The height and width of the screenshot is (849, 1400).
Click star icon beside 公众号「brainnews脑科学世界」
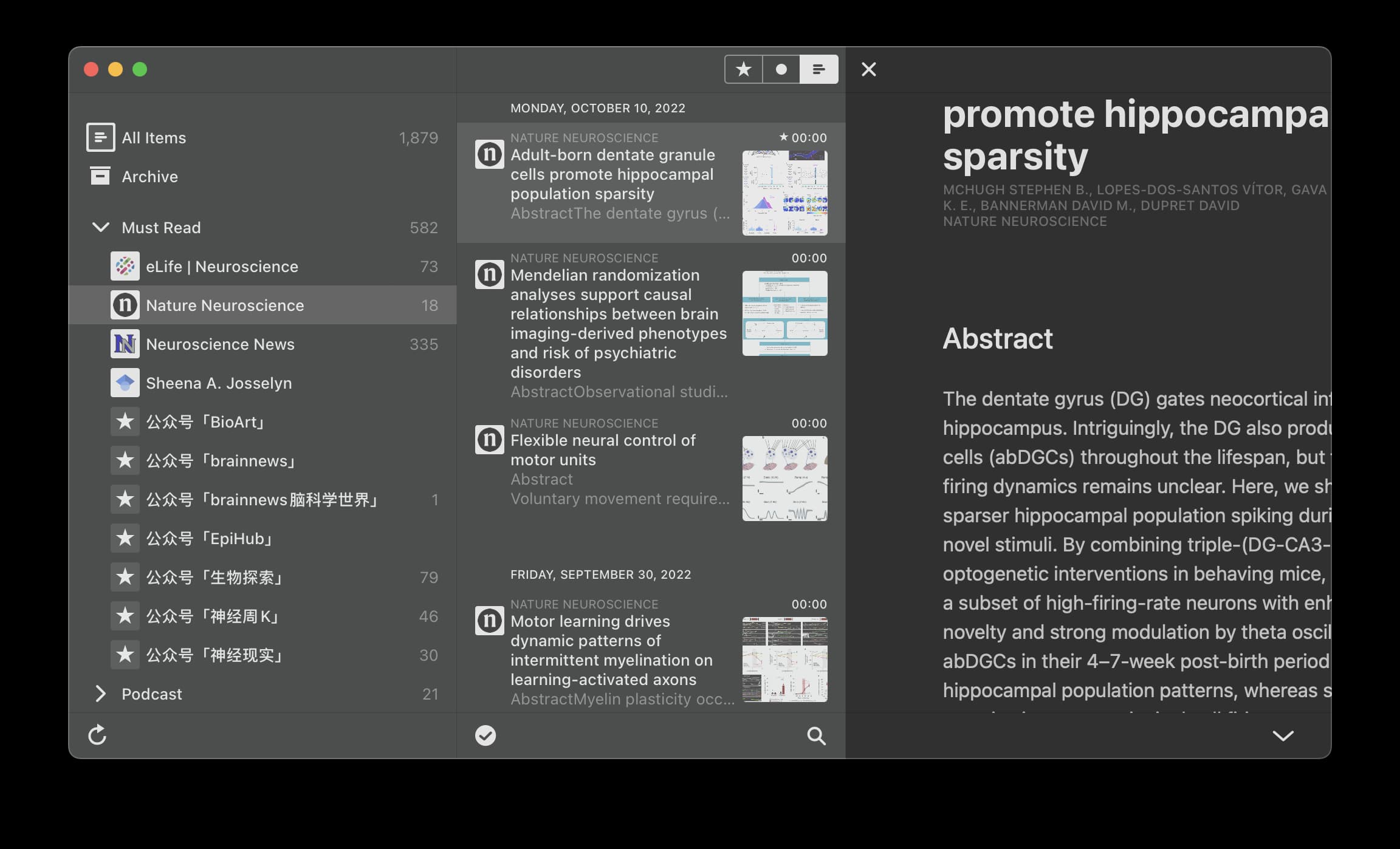[125, 499]
